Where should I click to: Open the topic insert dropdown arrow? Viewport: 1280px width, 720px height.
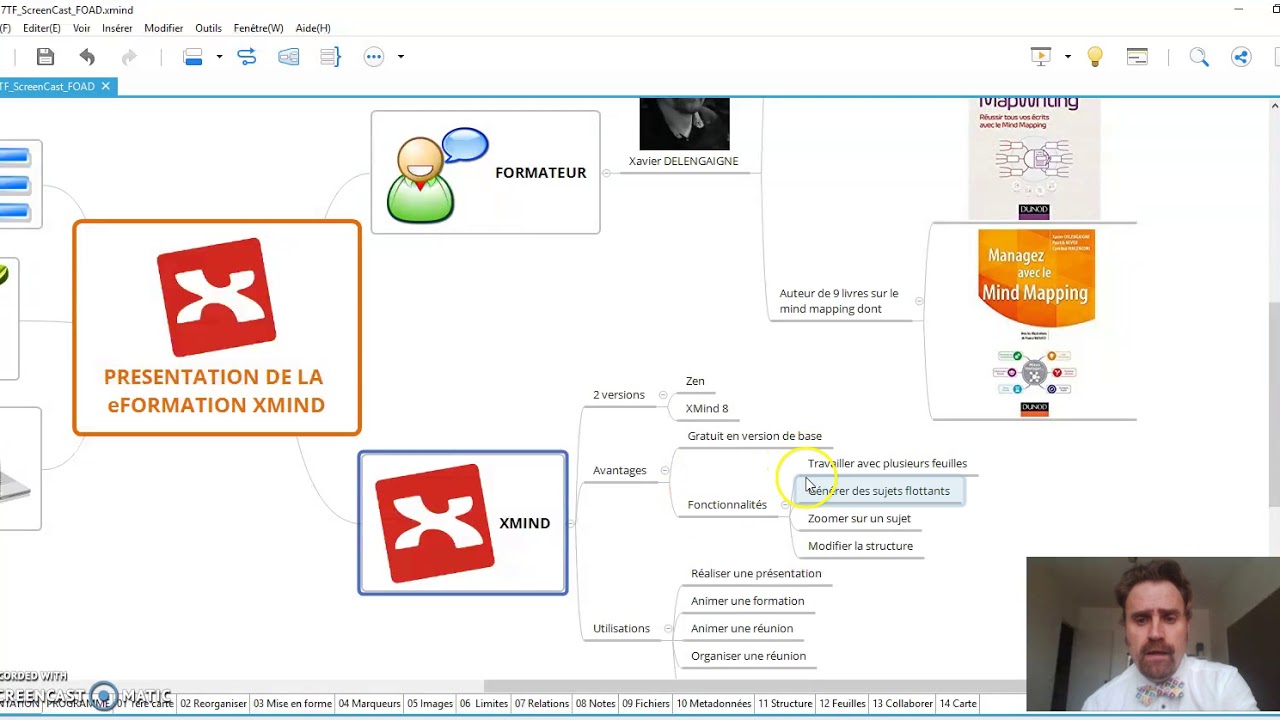[x=219, y=57]
